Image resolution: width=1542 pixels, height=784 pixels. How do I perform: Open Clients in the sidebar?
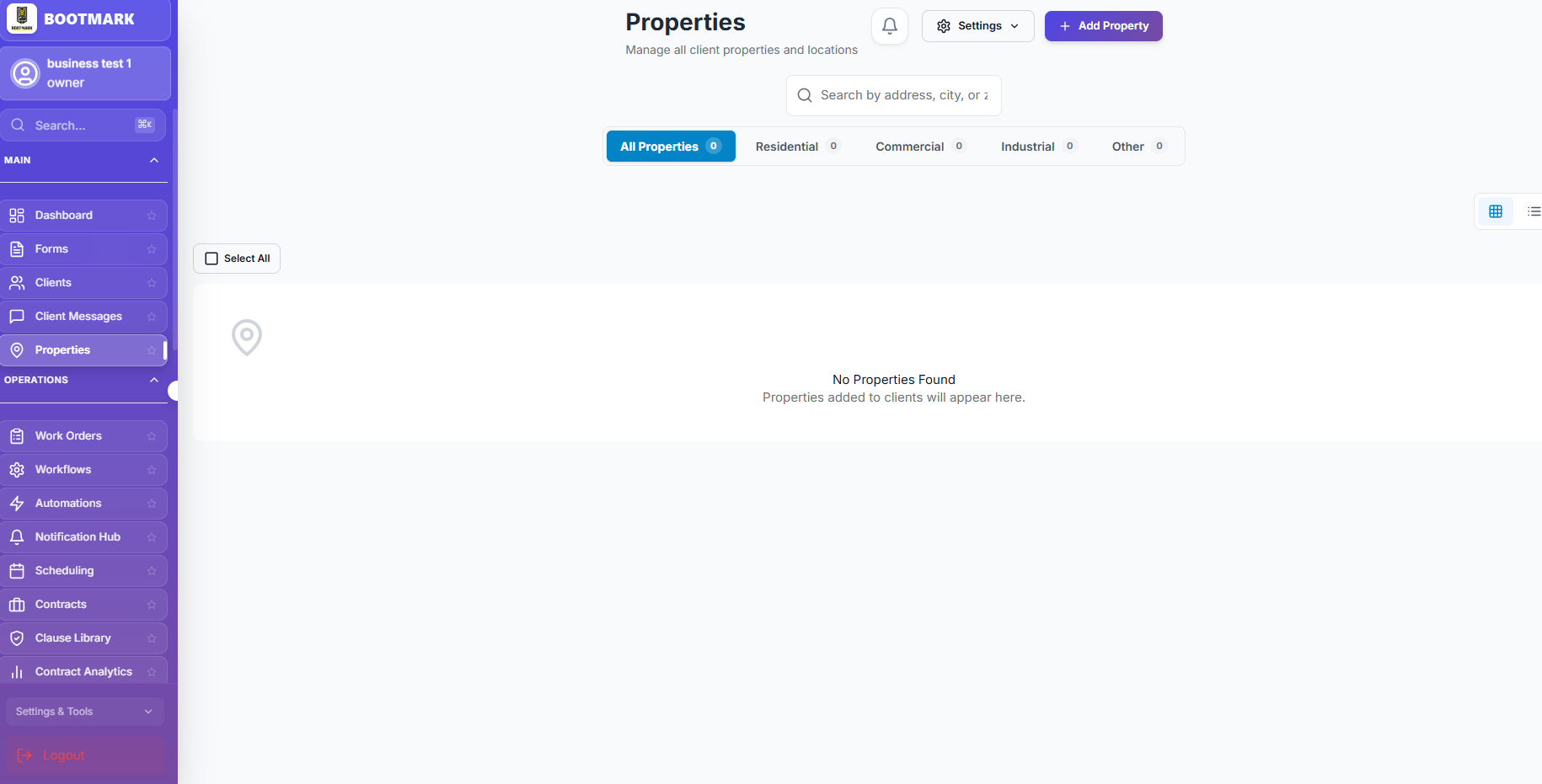pos(83,283)
